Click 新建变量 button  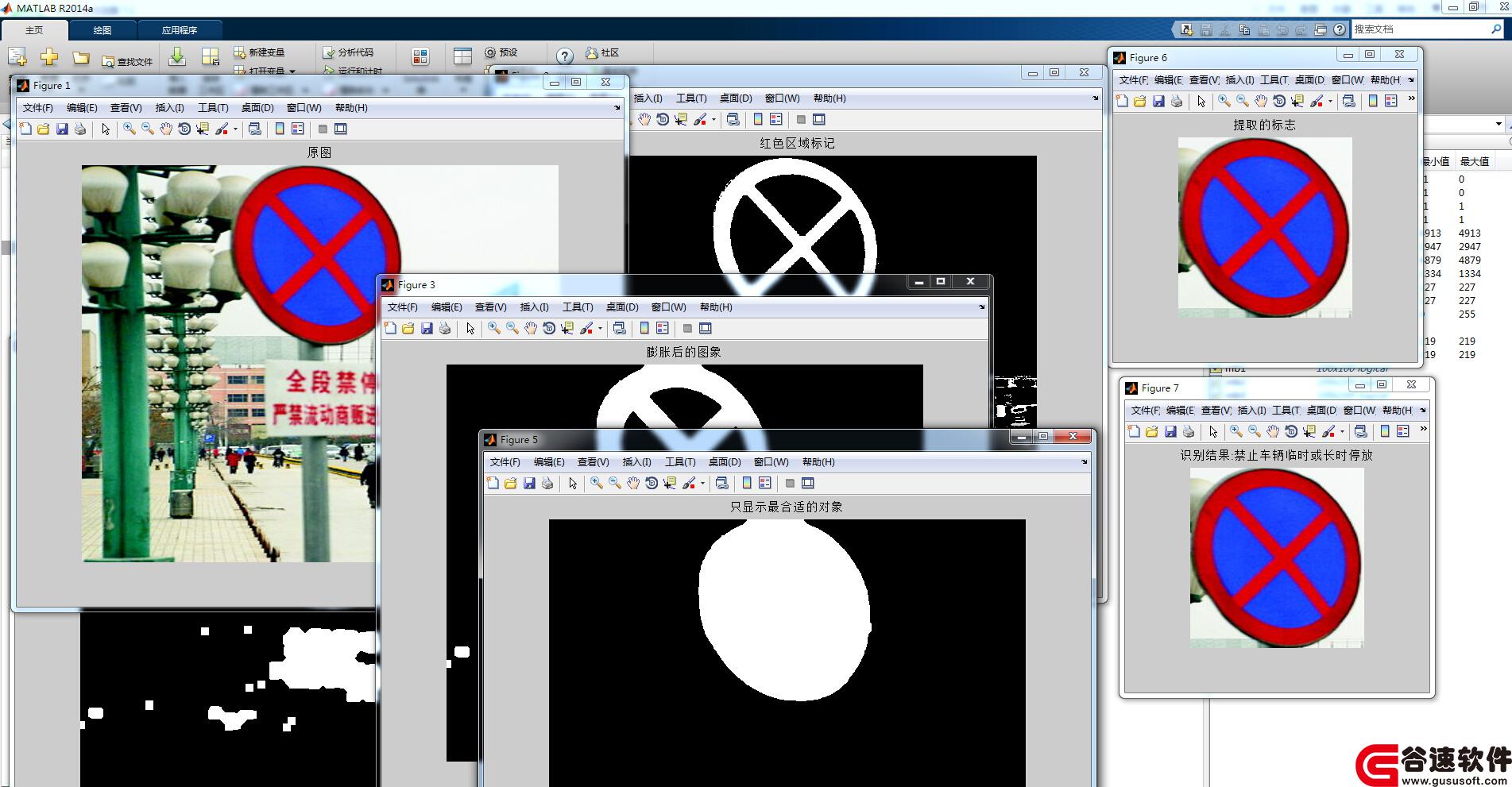point(259,52)
